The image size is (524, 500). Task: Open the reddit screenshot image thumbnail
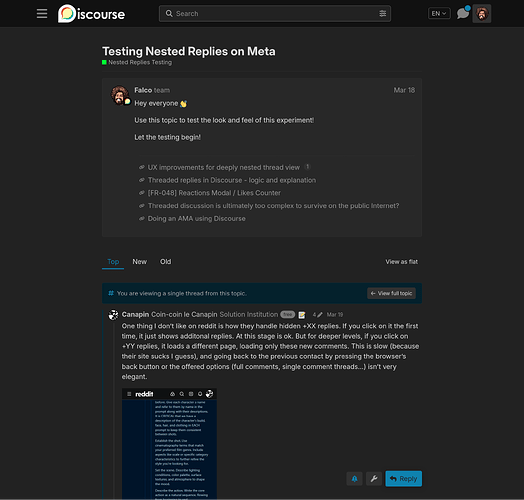(x=169, y=444)
